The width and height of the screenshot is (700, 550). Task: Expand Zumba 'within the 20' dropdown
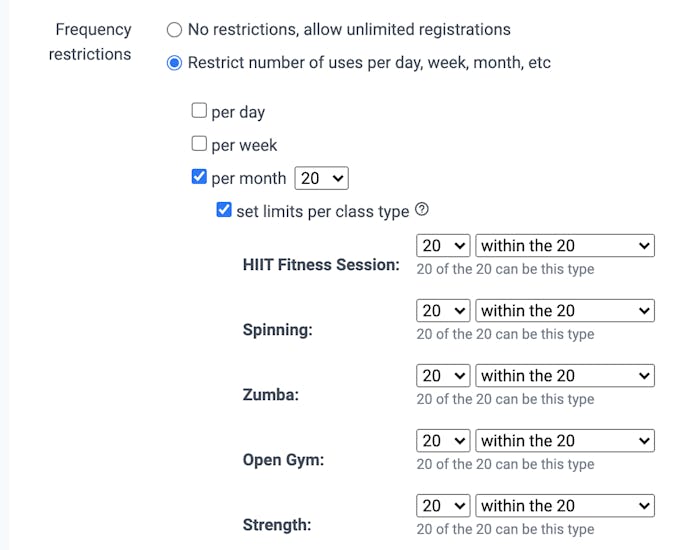[x=564, y=375]
